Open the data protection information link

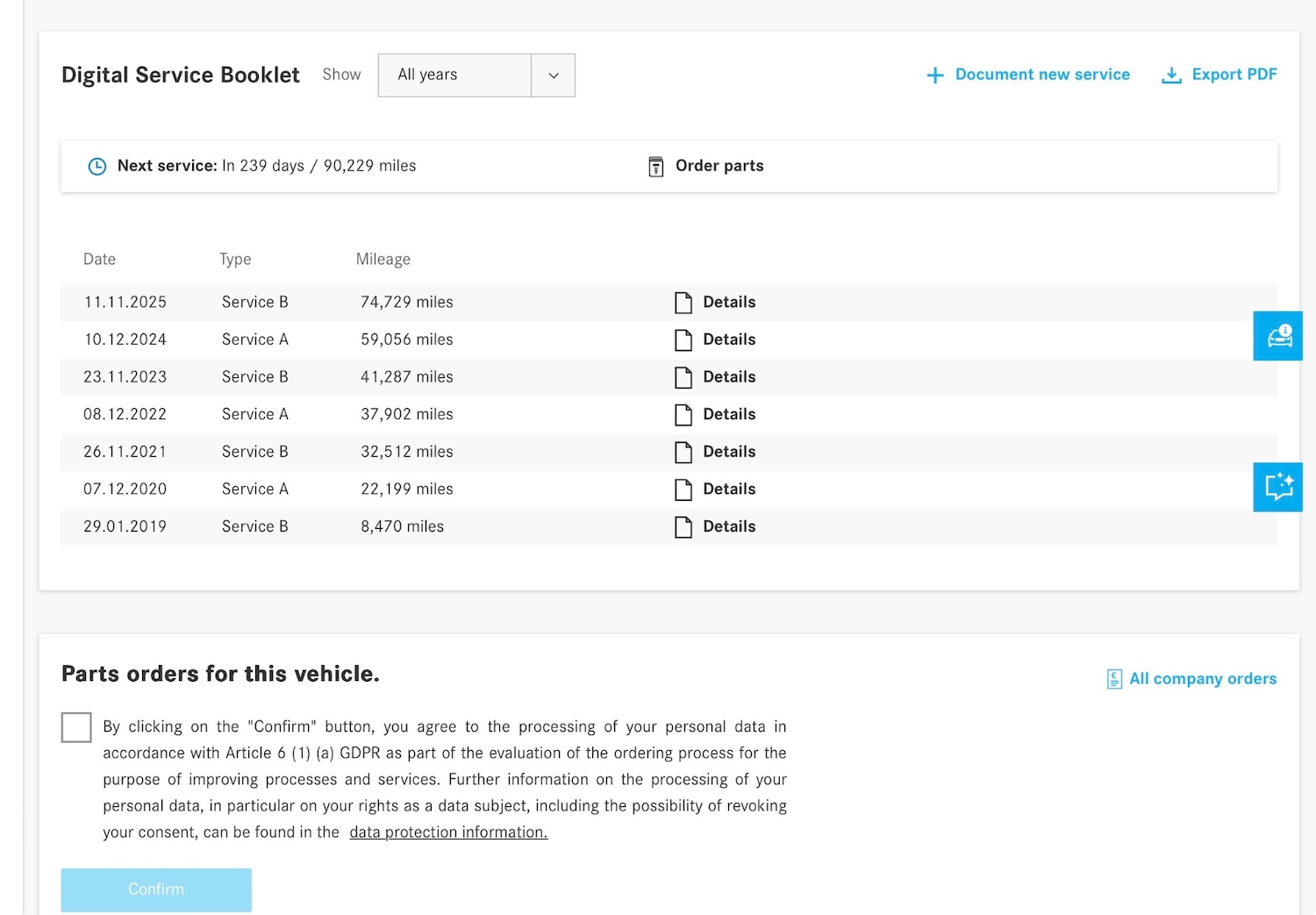click(x=448, y=833)
